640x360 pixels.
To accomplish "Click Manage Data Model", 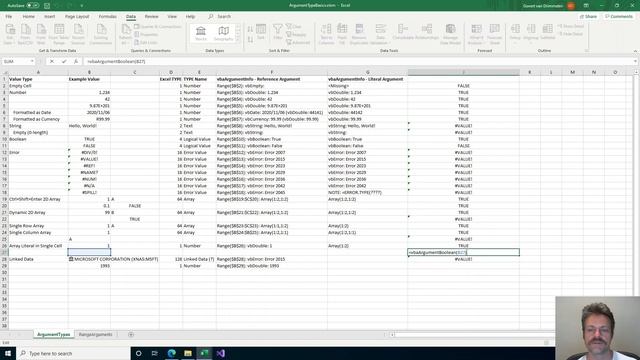I will point(450,34).
